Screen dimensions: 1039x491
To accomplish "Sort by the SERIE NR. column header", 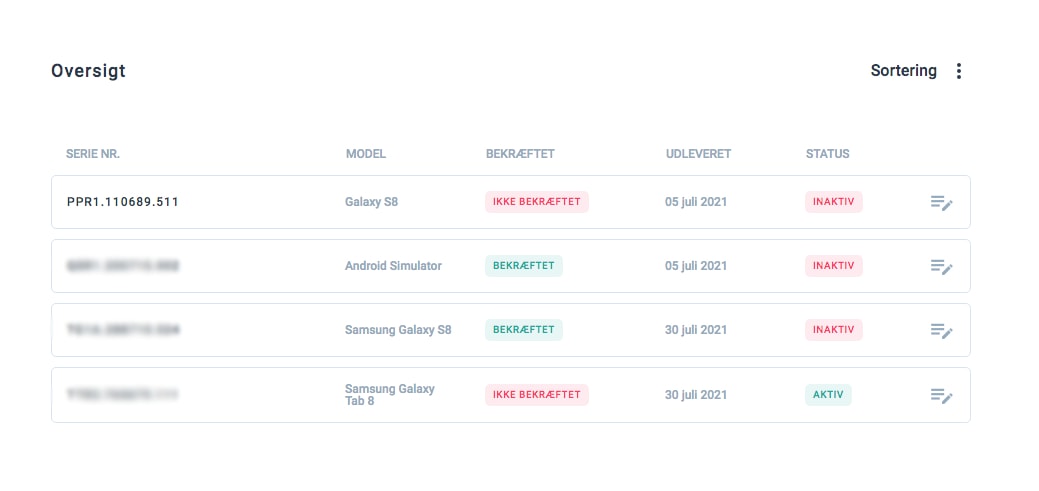I will (93, 154).
